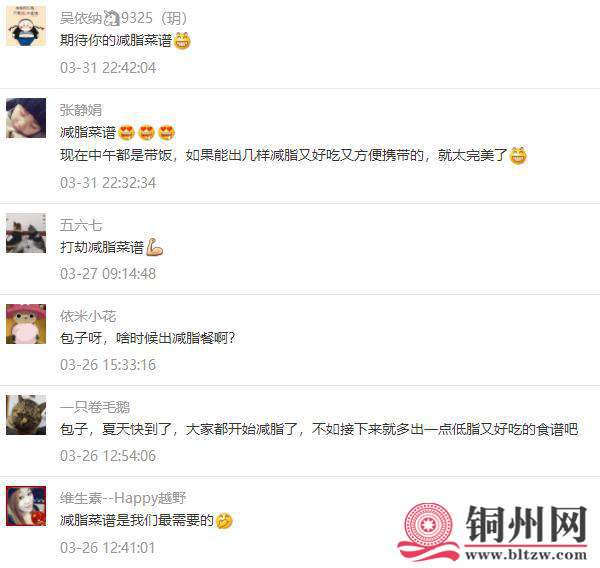The height and width of the screenshot is (568, 600).
Task: Click the third heart-eyes emoji in 张静娟's comment
Action: click(x=166, y=132)
